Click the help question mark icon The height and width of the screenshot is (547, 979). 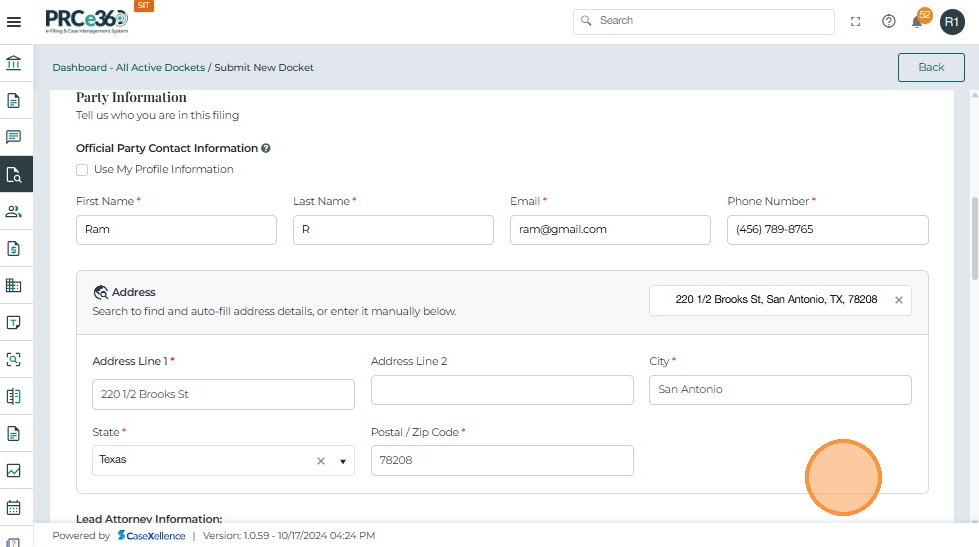[x=888, y=21]
